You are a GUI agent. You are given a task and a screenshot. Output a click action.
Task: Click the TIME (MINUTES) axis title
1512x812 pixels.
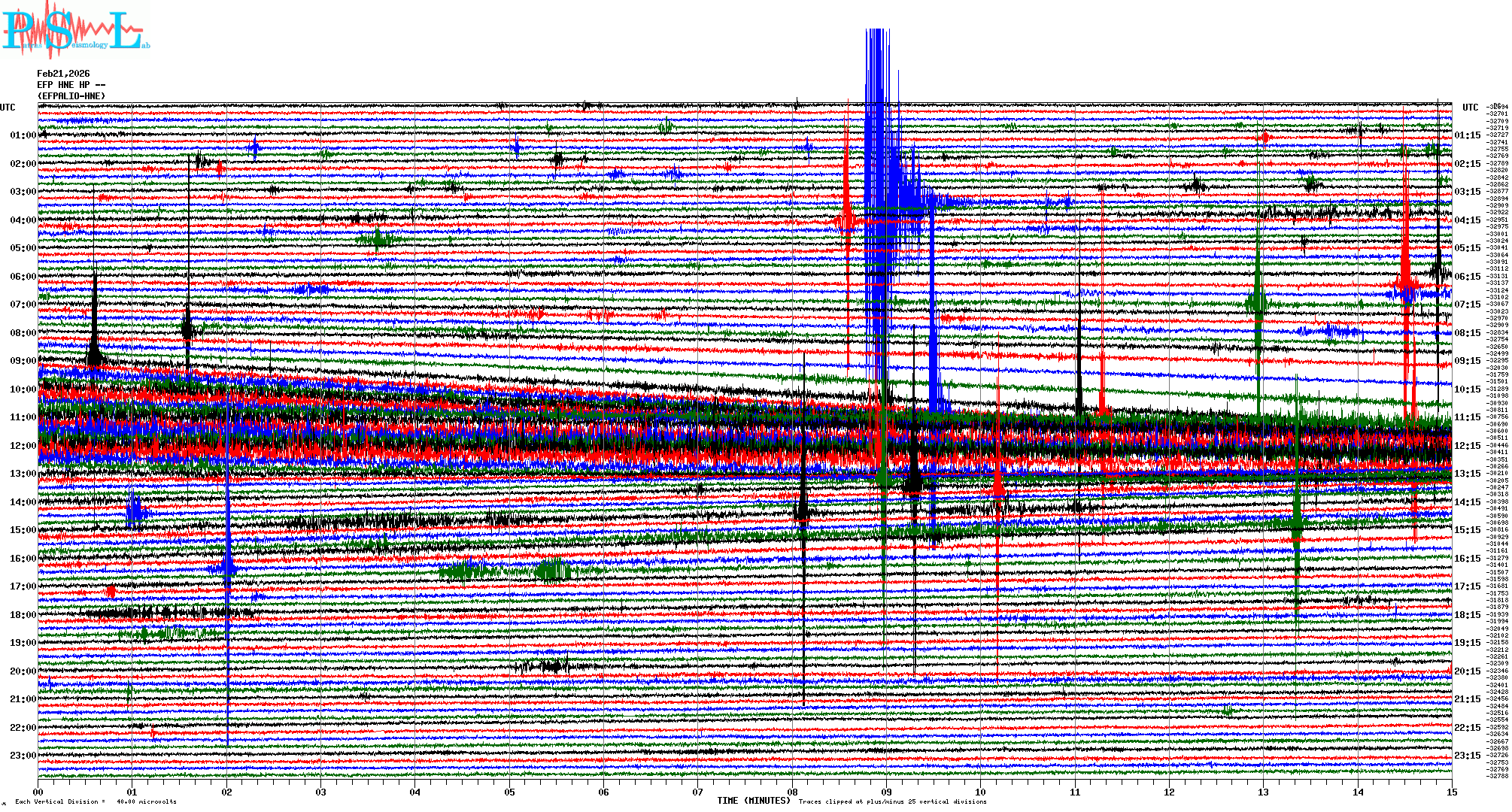tap(754, 801)
